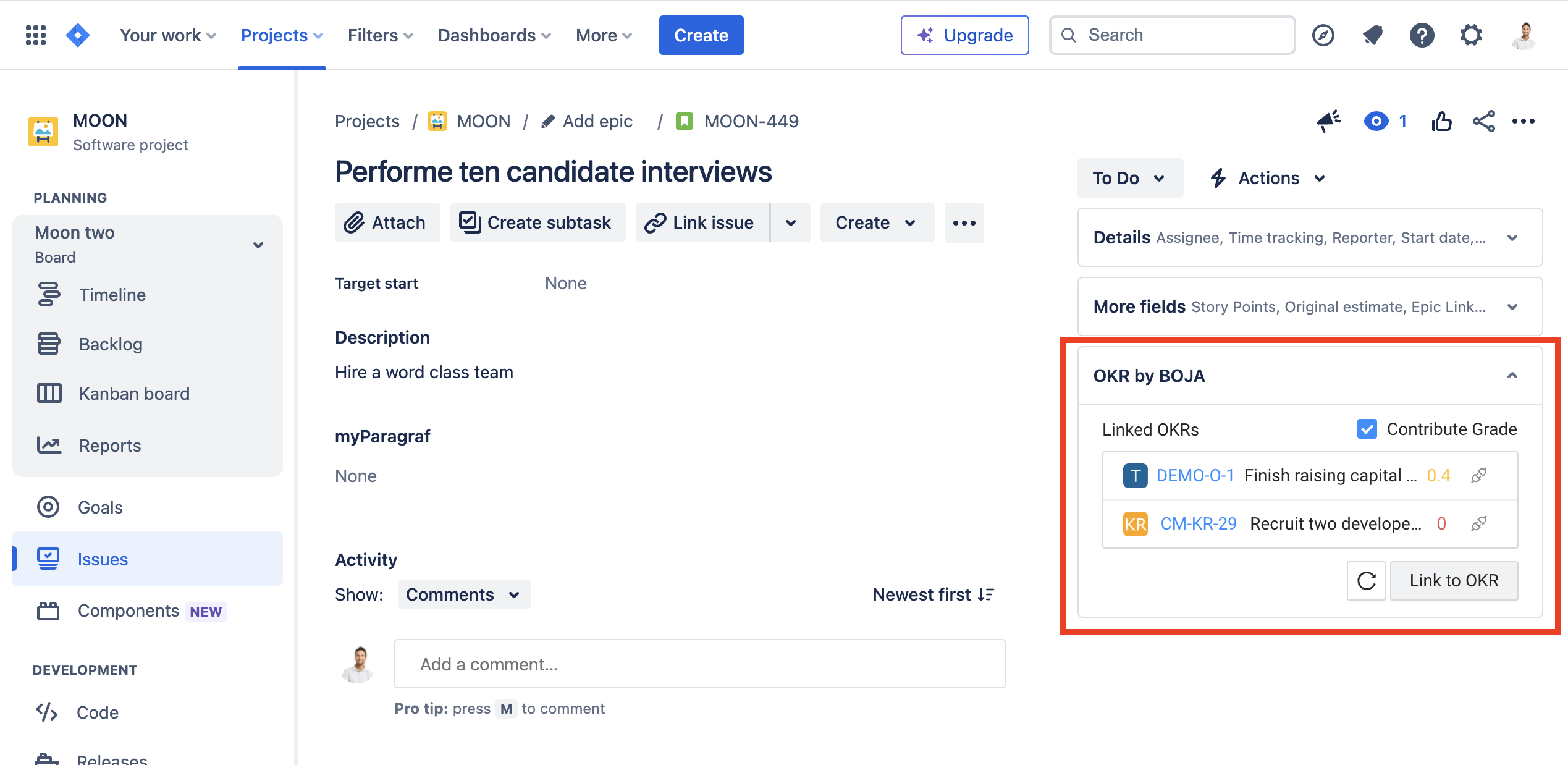Open the help question mark icon
1568x765 pixels.
coord(1422,35)
